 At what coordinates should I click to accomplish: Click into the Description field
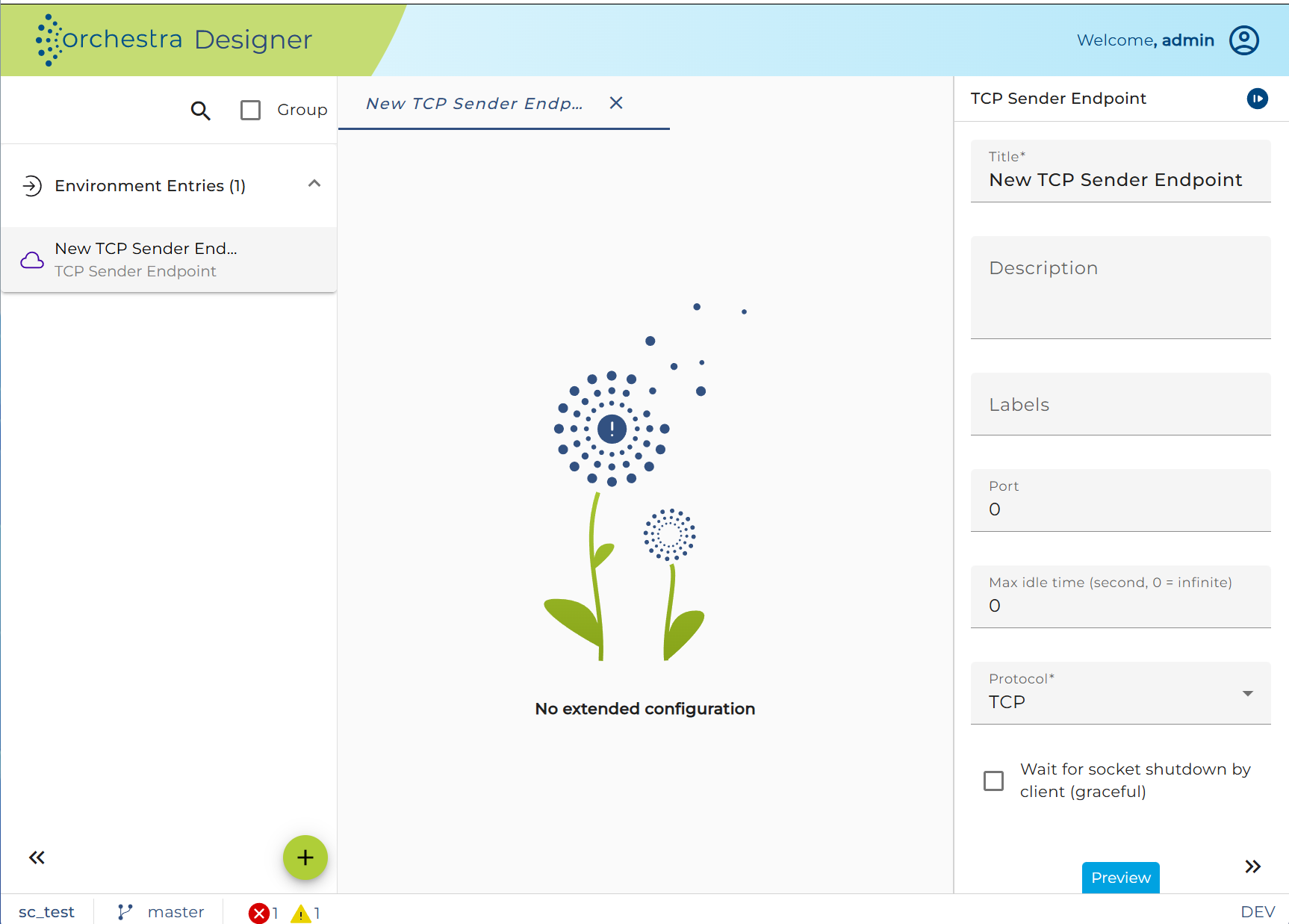pyautogui.click(x=1120, y=288)
